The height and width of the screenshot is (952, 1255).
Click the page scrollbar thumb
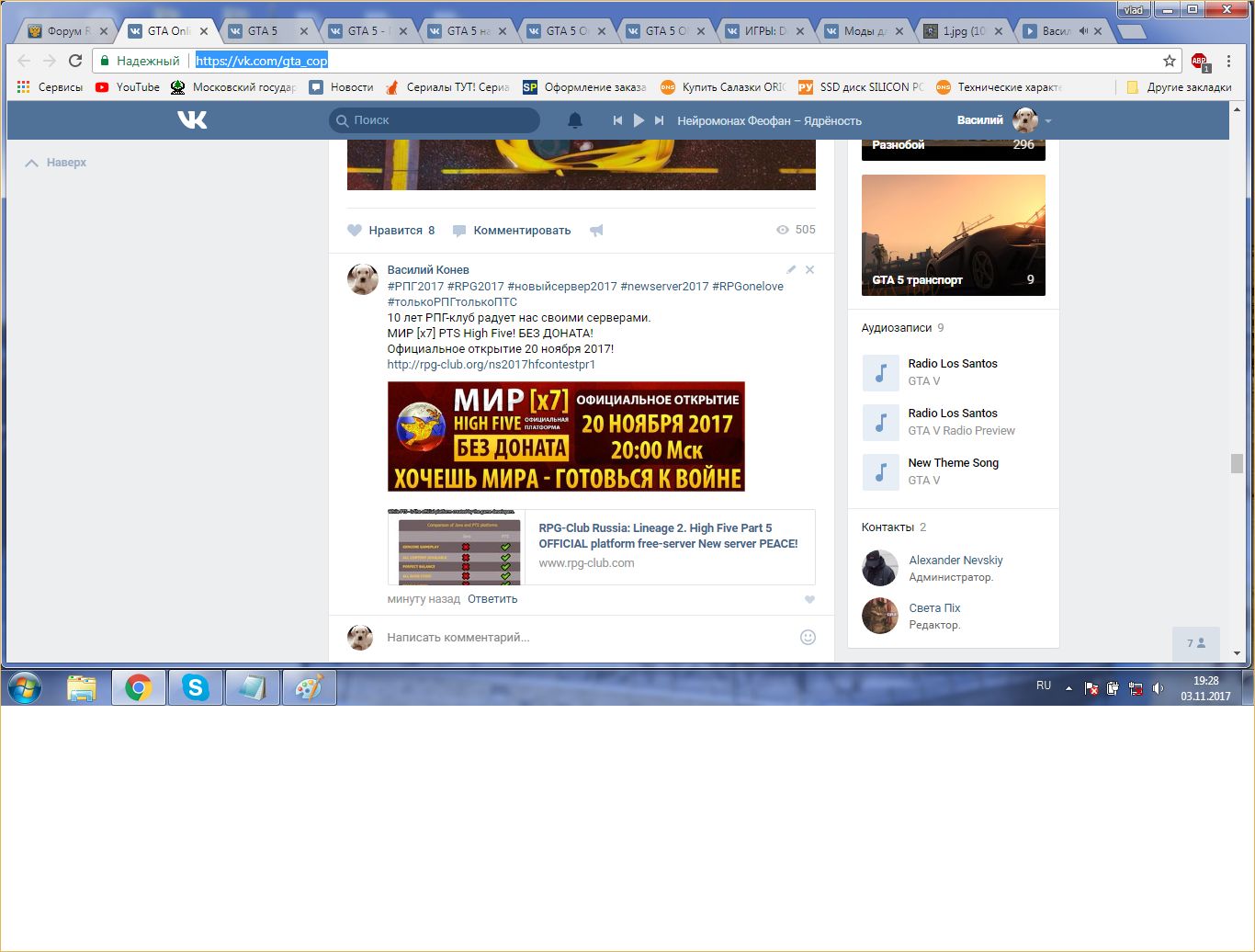1237,463
